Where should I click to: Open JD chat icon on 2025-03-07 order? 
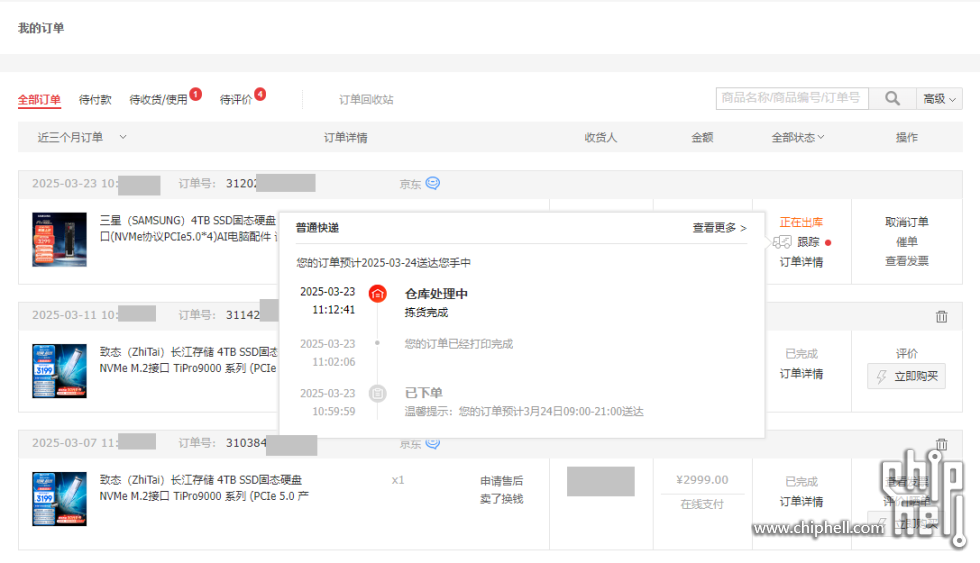click(x=432, y=442)
